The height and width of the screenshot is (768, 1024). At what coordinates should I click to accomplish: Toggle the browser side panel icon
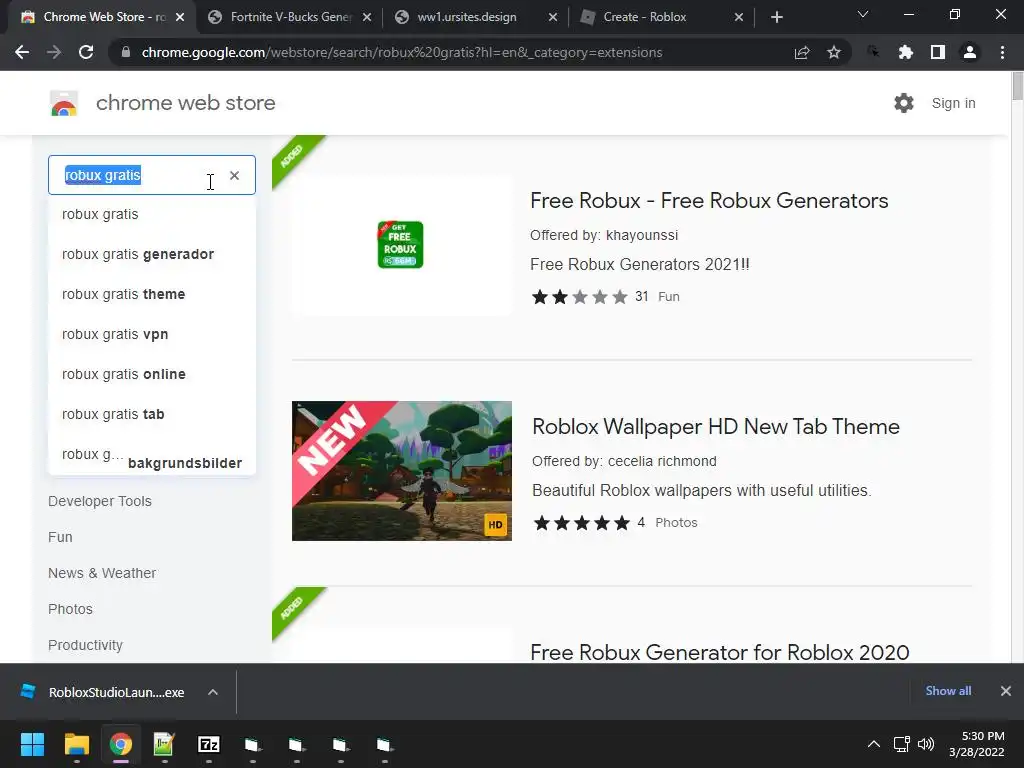click(x=938, y=52)
